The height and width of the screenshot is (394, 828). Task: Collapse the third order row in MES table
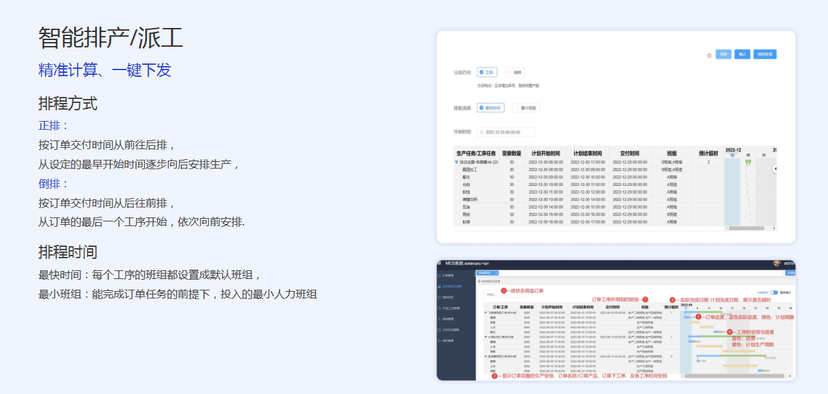click(x=486, y=356)
